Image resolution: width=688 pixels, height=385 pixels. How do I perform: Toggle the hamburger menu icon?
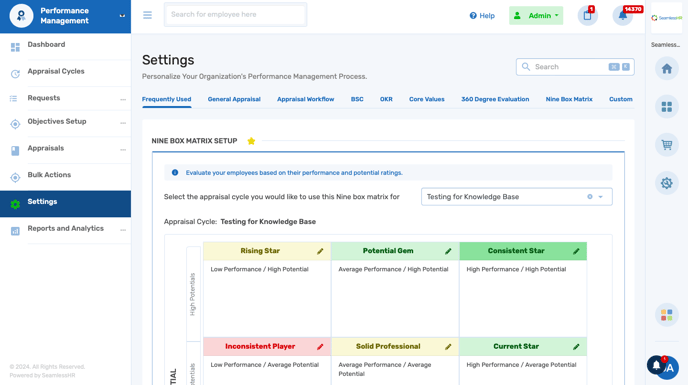coord(147,15)
